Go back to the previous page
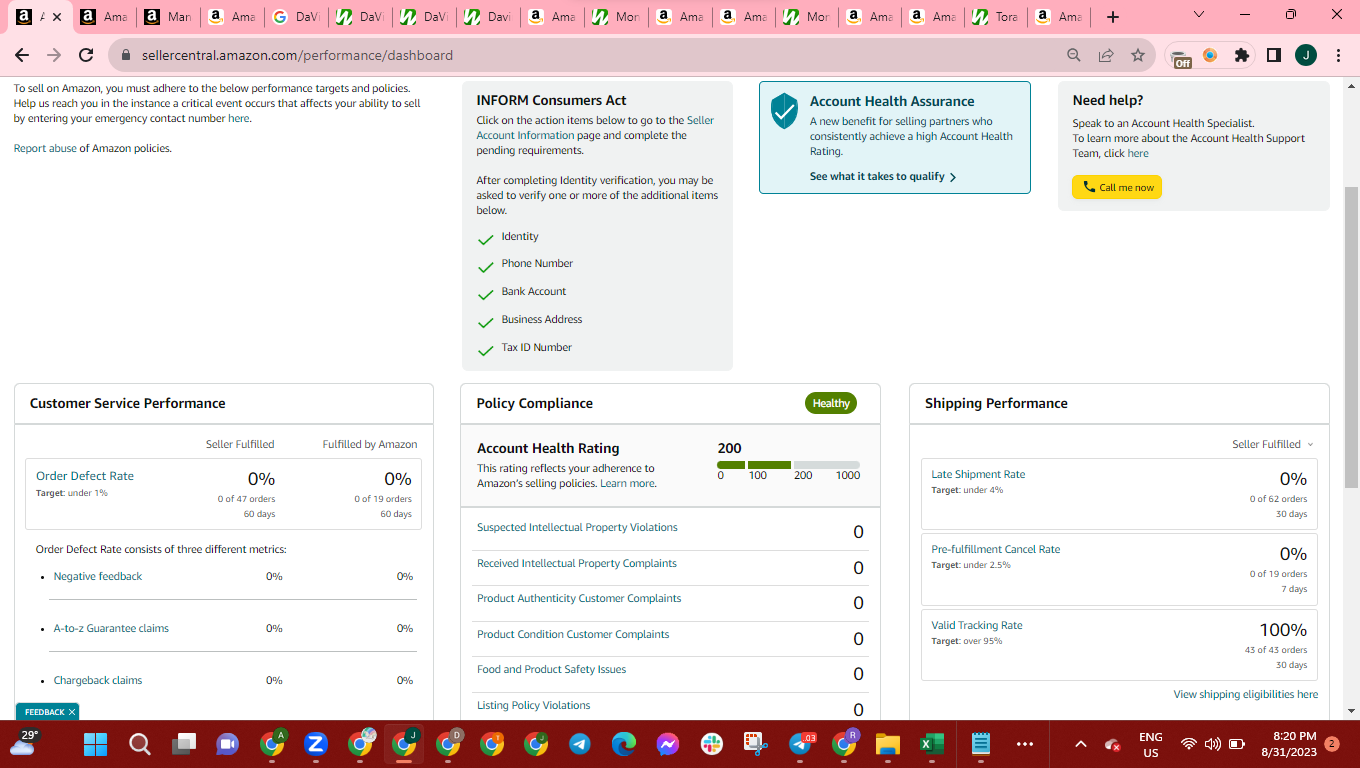1360x768 pixels. (x=22, y=55)
